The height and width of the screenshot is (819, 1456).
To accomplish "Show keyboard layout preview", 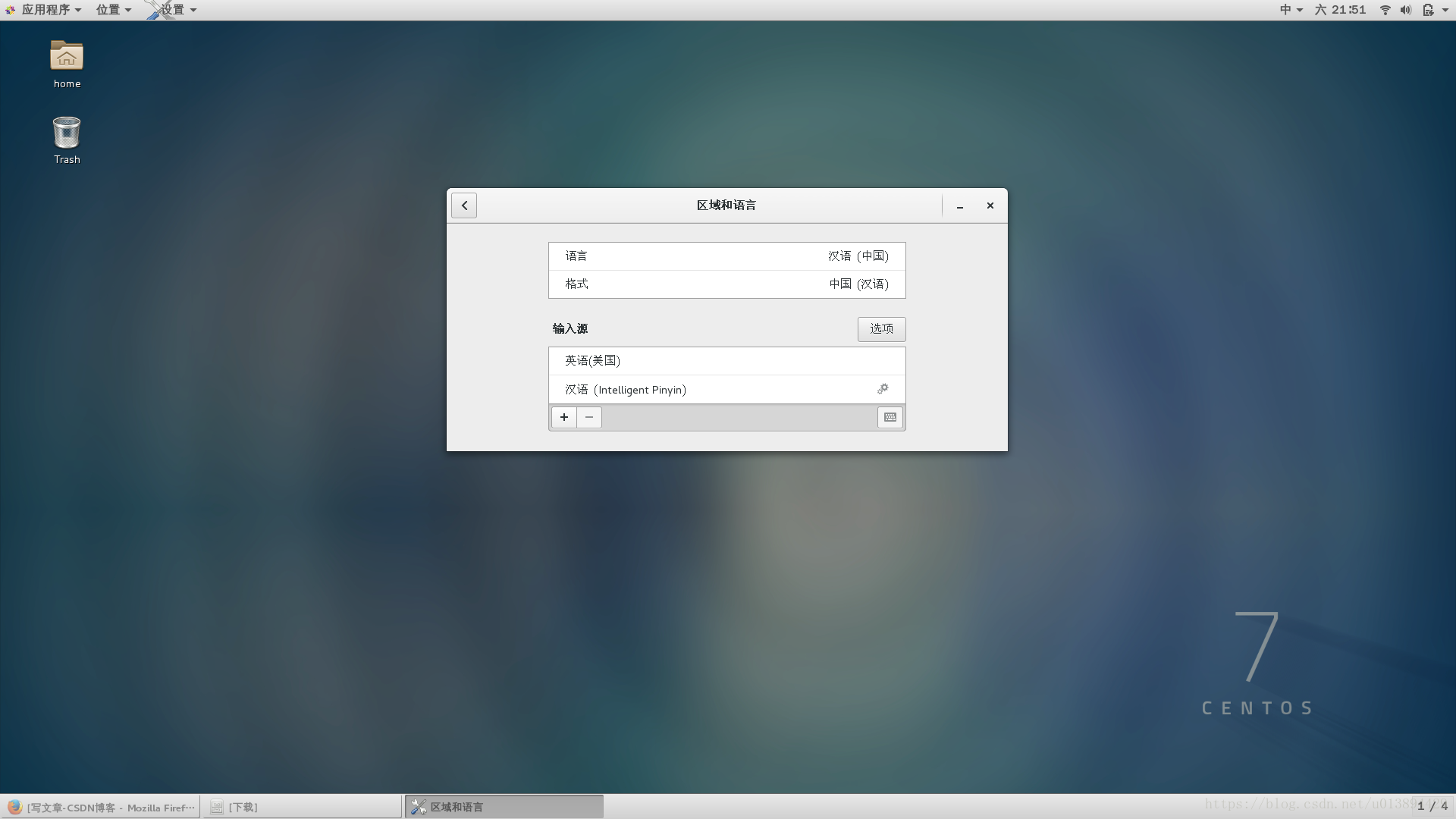I will tap(890, 417).
